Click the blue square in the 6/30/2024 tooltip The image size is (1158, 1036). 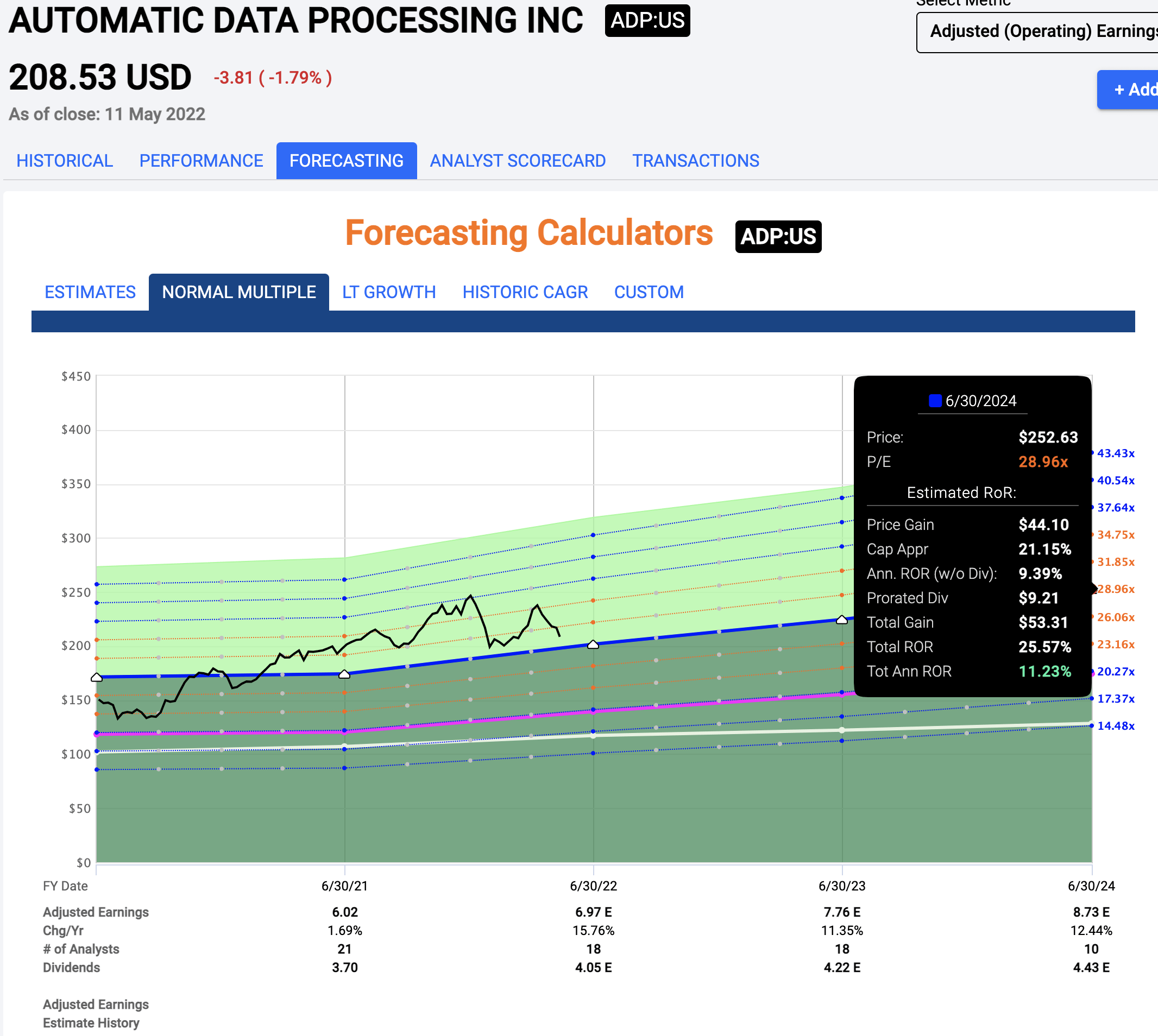935,401
